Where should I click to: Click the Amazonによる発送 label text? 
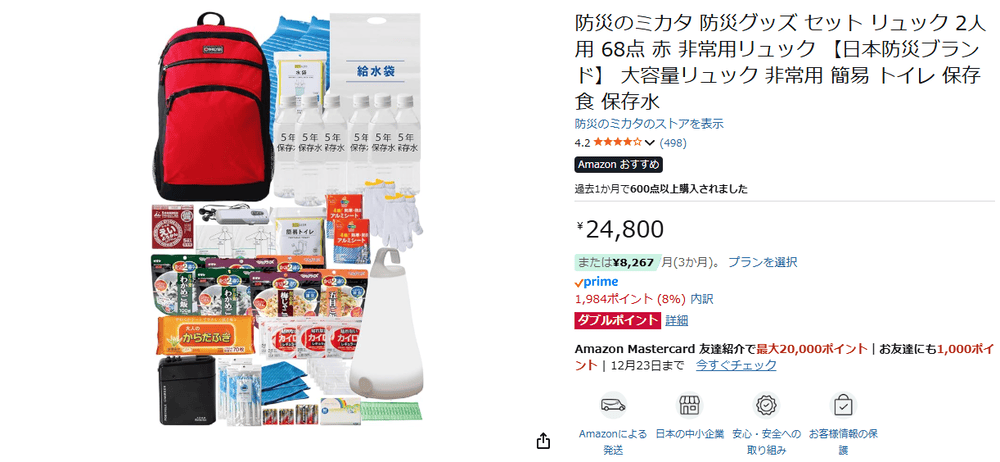click(613, 442)
